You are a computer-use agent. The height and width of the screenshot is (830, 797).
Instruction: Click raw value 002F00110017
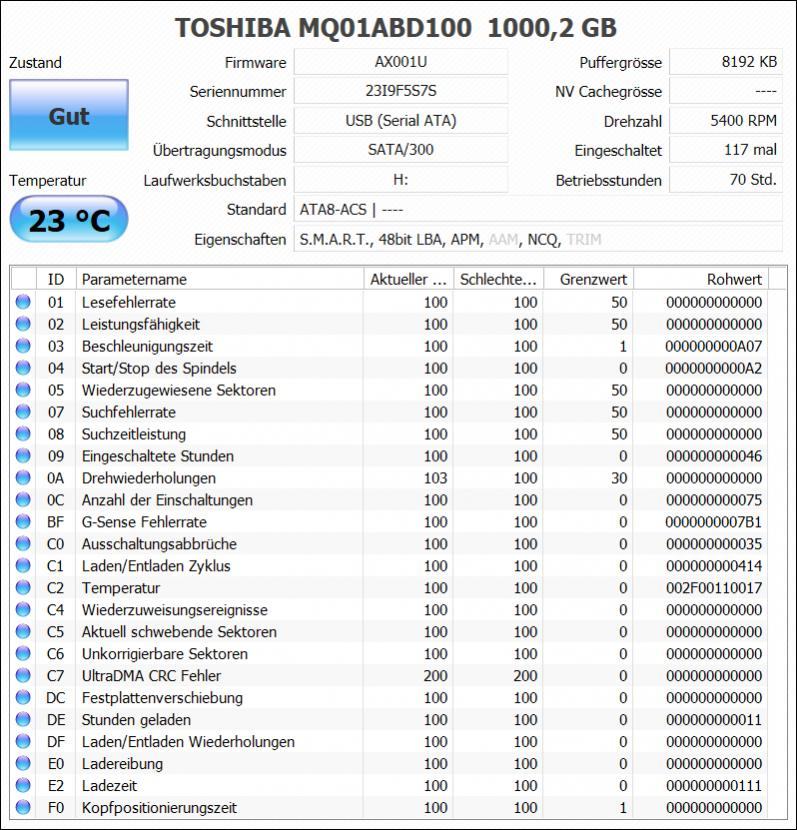[713, 588]
